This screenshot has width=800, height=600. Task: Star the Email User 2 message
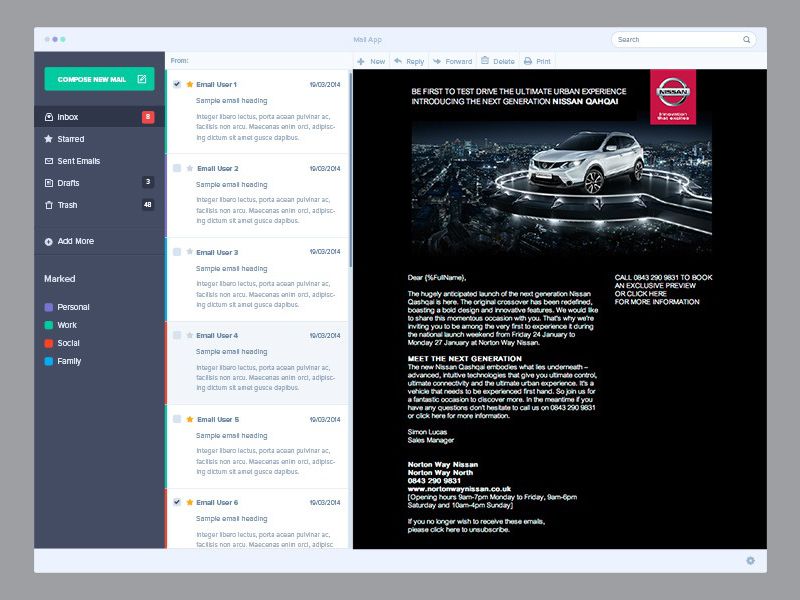(x=190, y=168)
